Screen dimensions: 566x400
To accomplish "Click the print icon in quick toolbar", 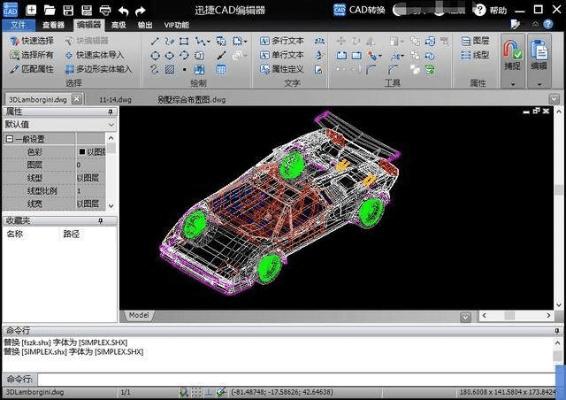I will 105,10.
